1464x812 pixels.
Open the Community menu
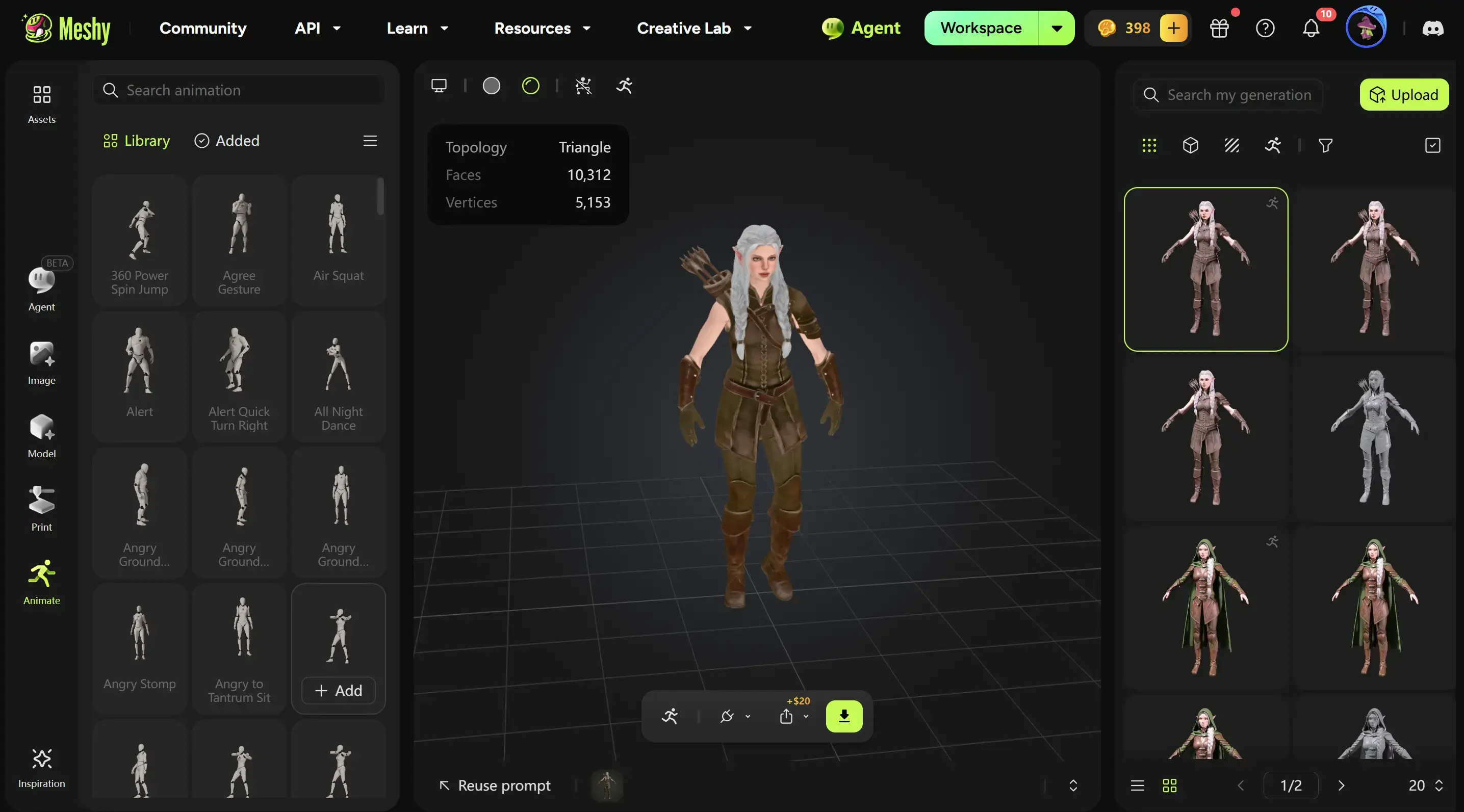coord(203,28)
